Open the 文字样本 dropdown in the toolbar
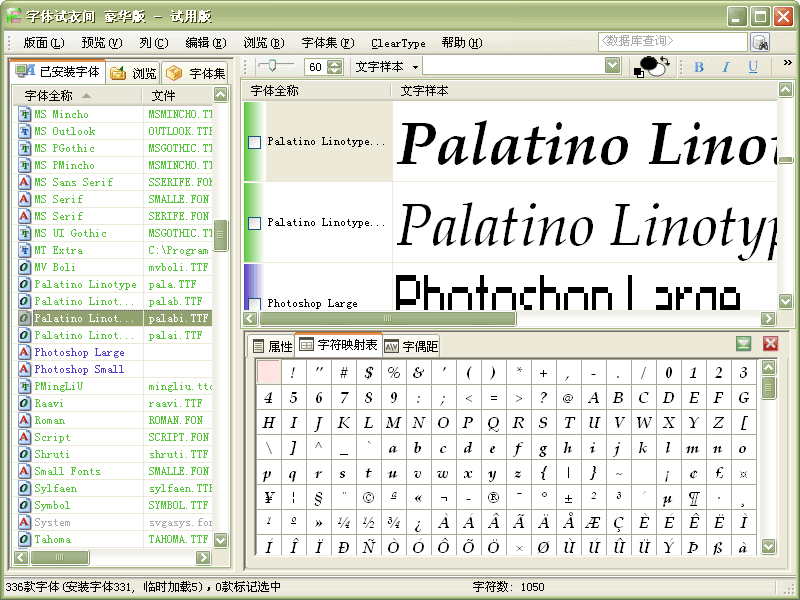The height and width of the screenshot is (600, 800). point(387,67)
